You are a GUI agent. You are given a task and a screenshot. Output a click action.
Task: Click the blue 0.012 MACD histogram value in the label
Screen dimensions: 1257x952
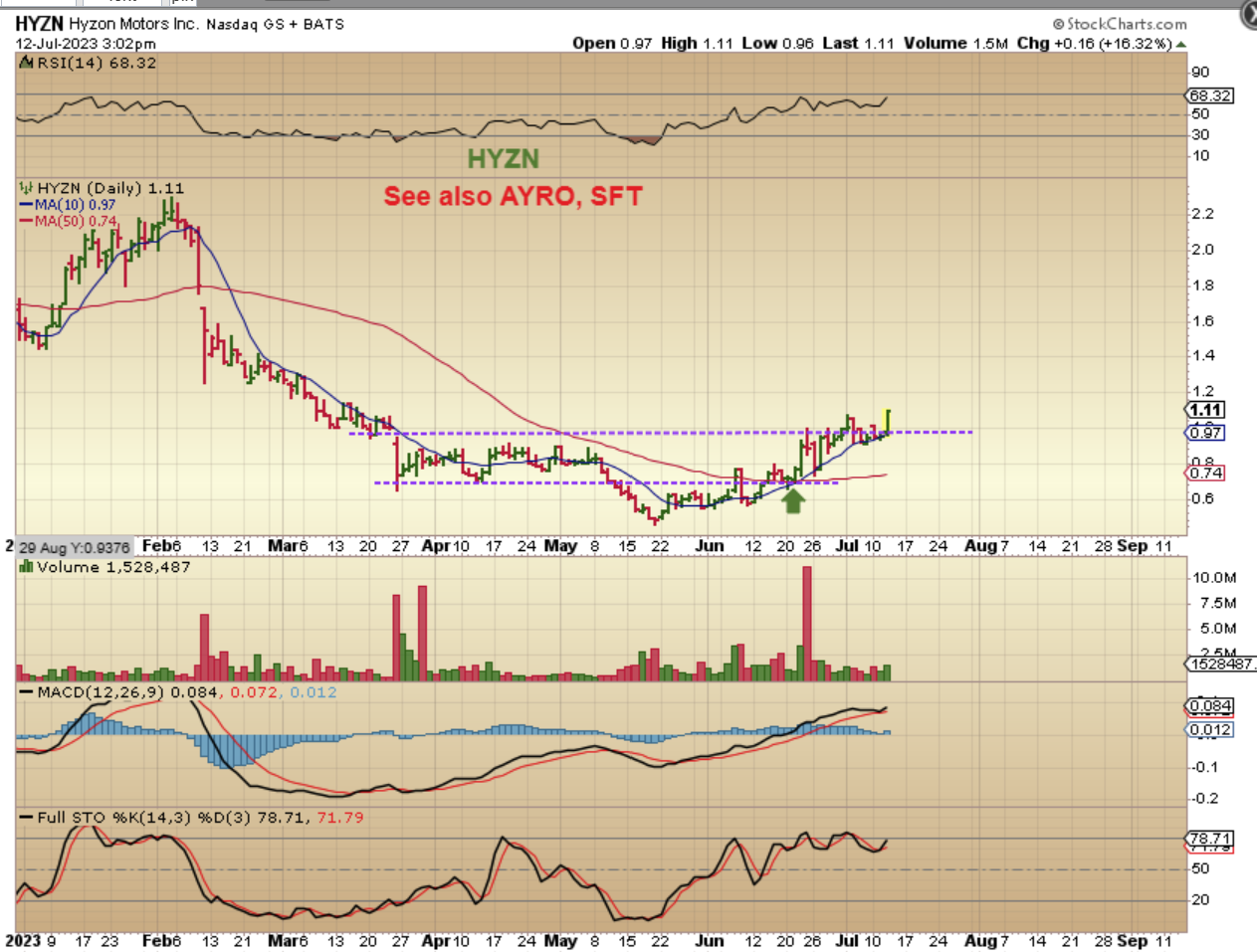314,691
